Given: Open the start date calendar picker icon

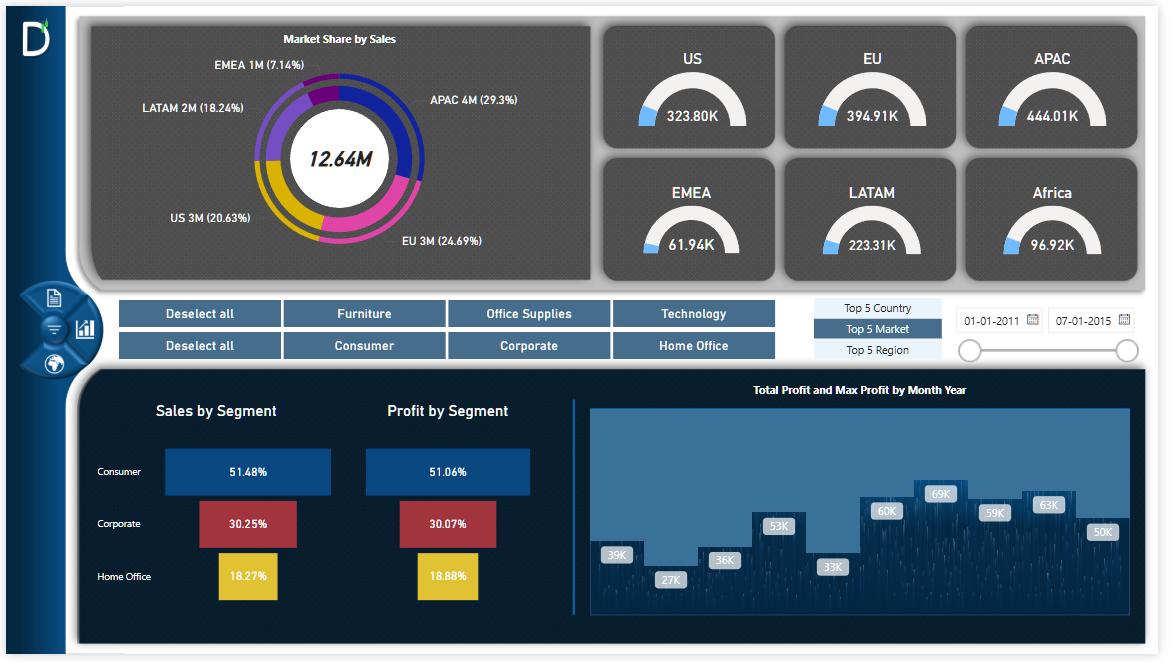Looking at the screenshot, I should coord(1033,321).
